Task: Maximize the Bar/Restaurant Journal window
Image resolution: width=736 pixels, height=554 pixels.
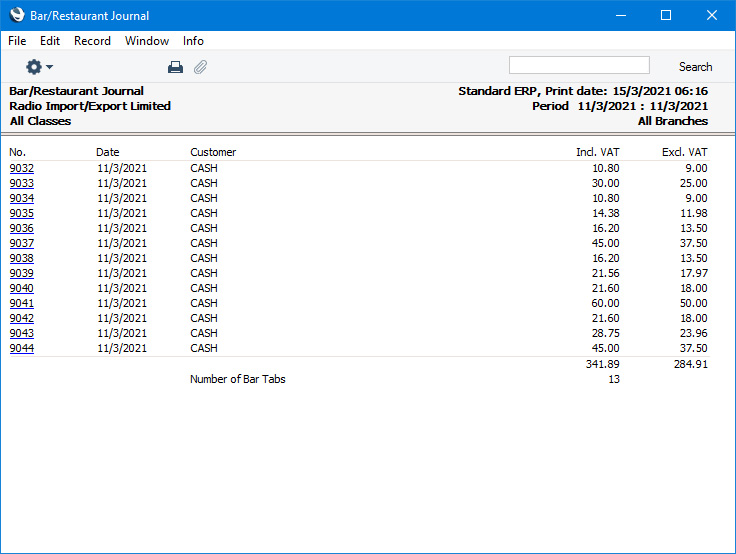Action: (666, 15)
